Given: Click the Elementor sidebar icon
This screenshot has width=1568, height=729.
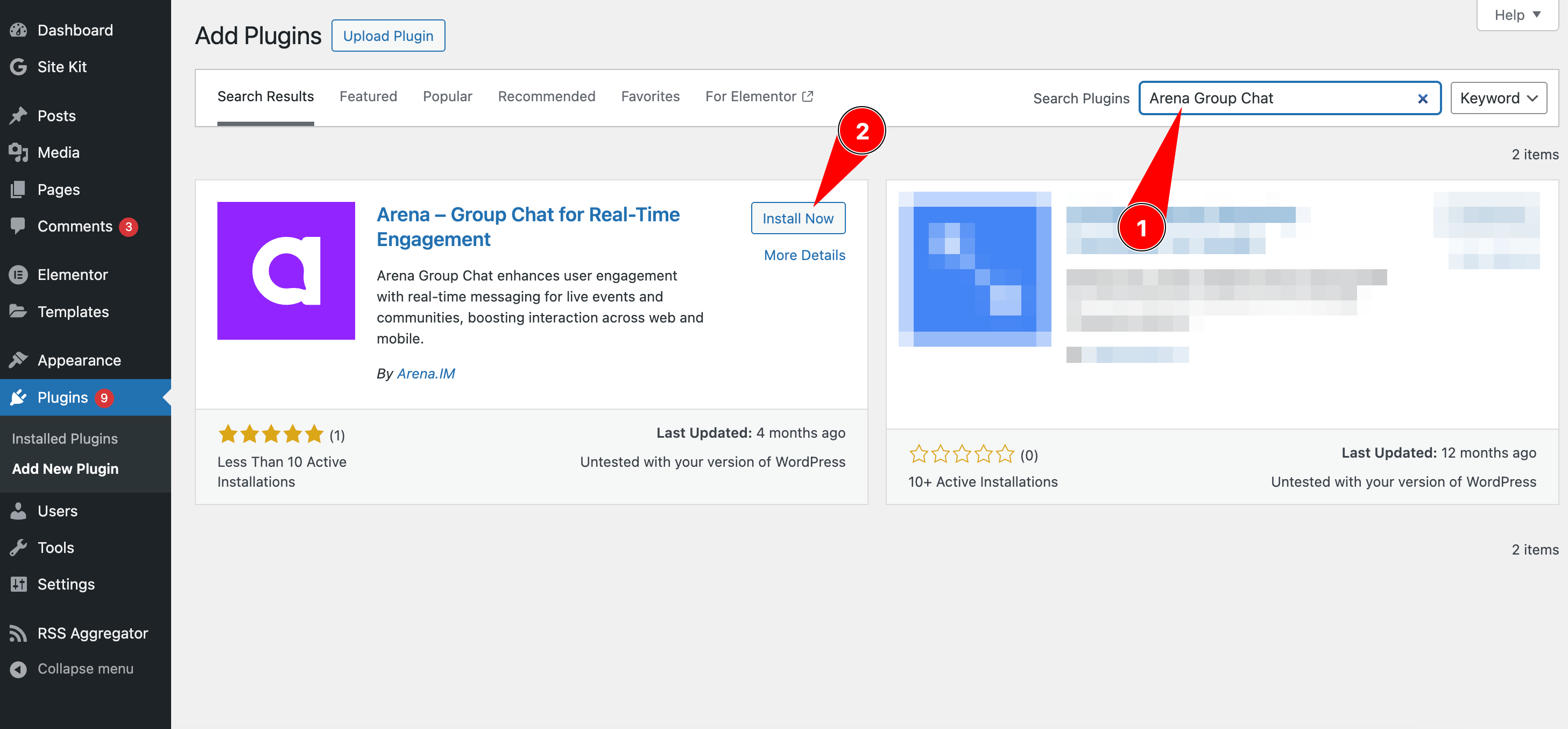Looking at the screenshot, I should point(18,275).
